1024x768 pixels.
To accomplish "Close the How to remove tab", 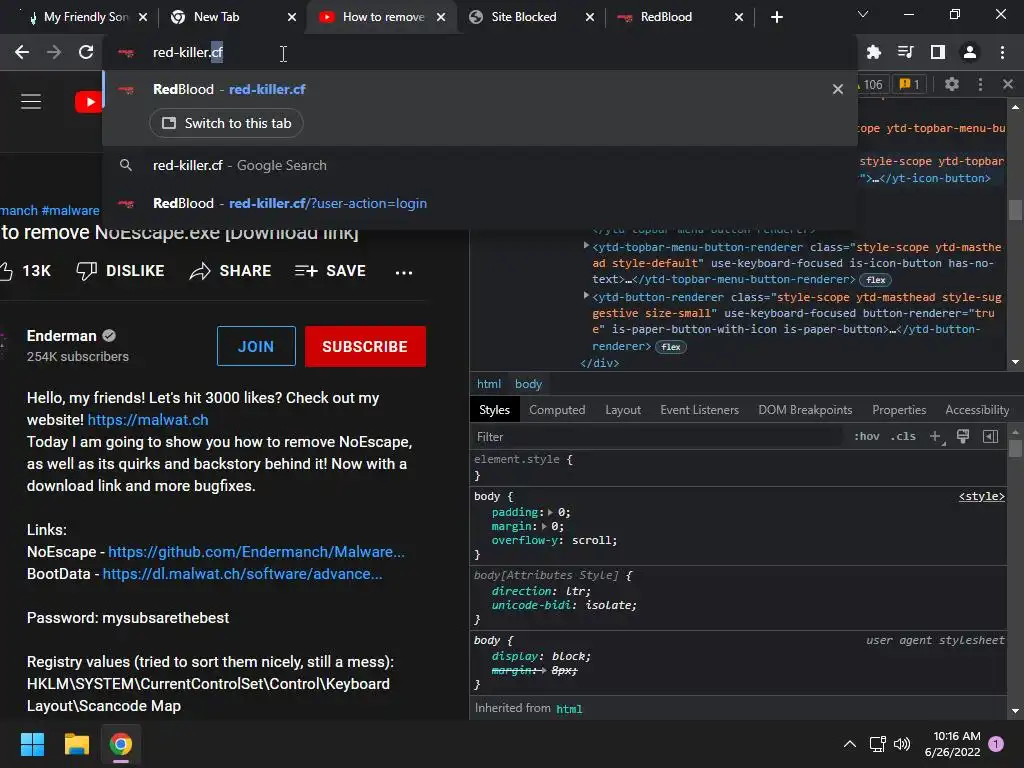I will 441,17.
